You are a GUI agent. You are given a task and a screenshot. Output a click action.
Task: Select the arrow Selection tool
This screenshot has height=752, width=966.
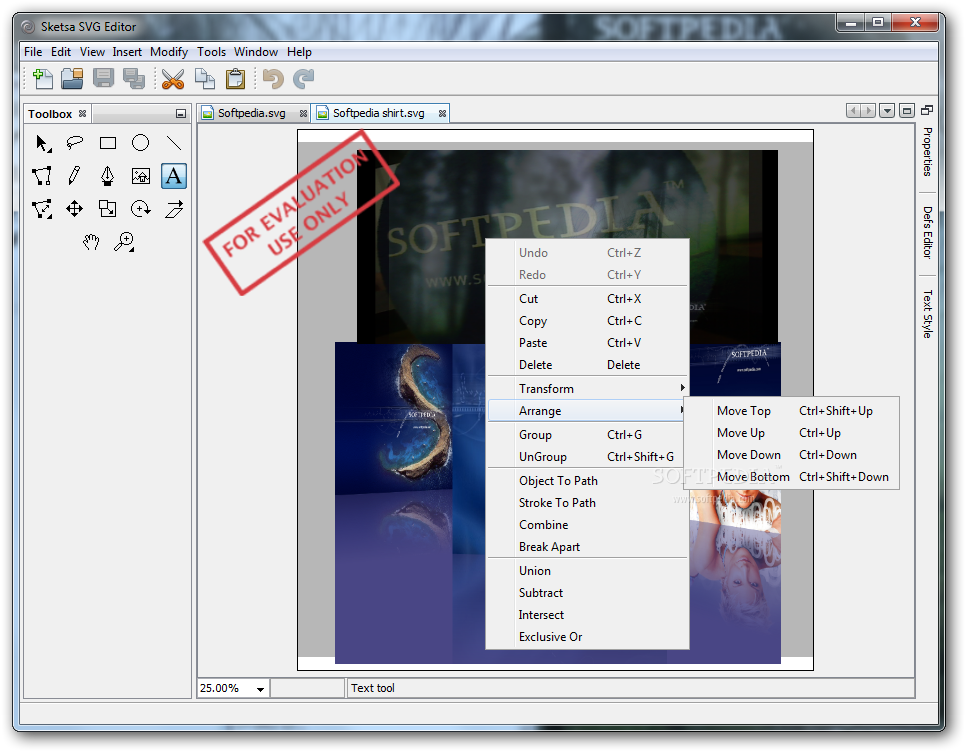(x=43, y=144)
